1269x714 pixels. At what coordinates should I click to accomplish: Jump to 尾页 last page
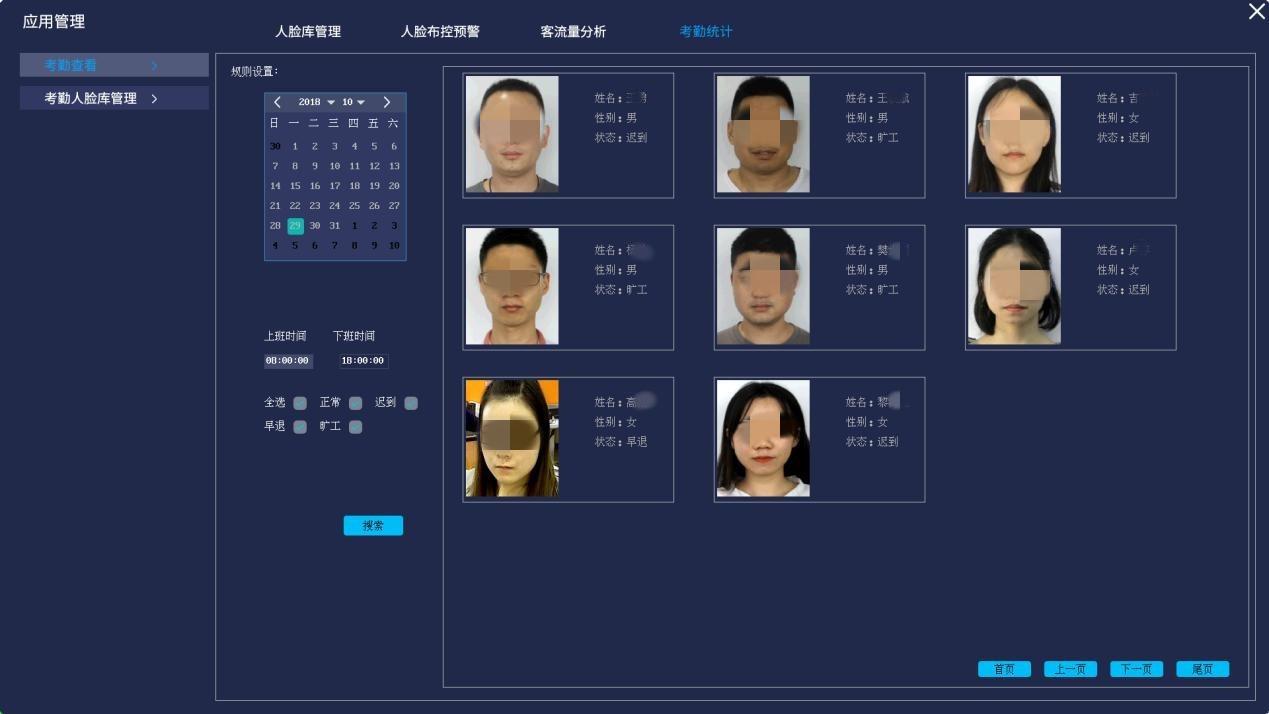(1202, 669)
